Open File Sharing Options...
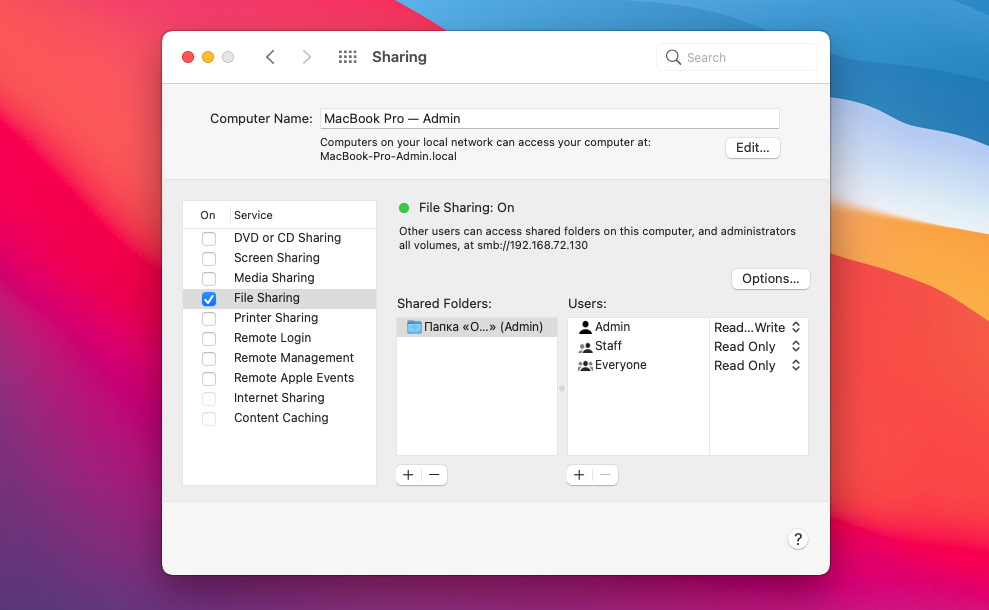 [x=770, y=279]
